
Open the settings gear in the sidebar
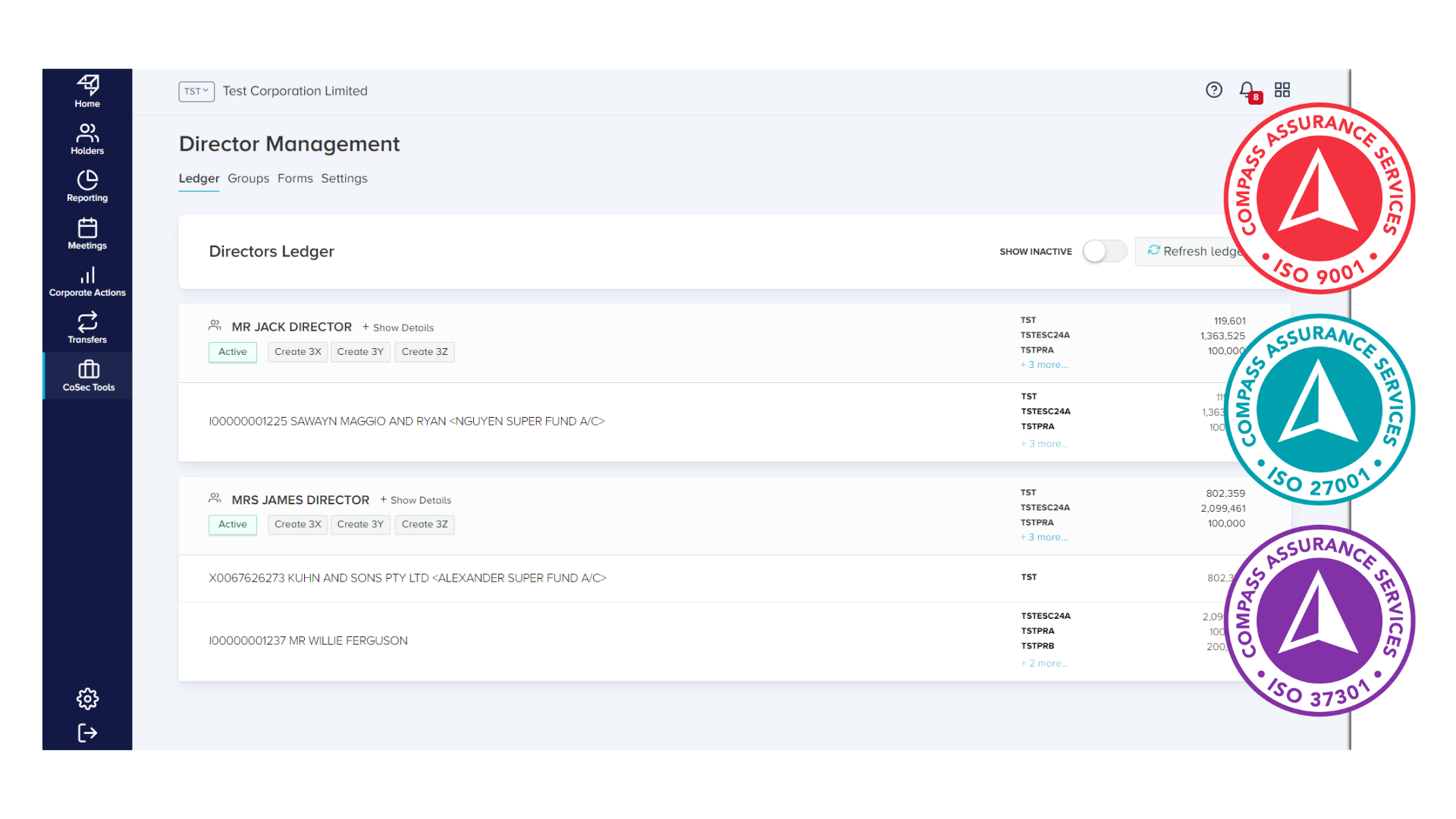coord(86,698)
